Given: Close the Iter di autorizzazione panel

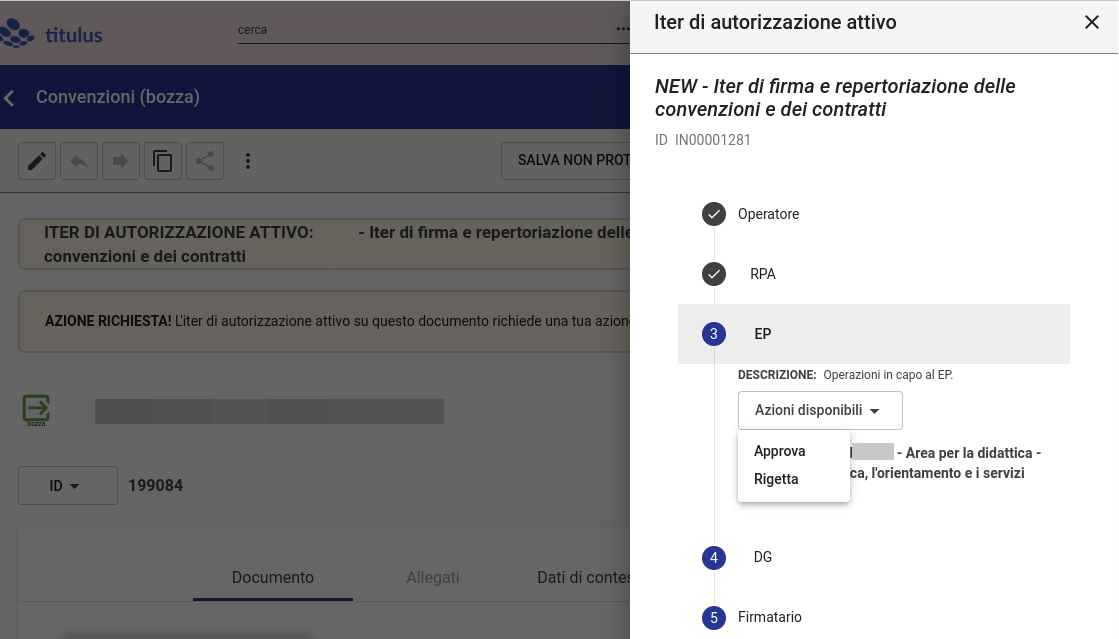Looking at the screenshot, I should click(1091, 22).
